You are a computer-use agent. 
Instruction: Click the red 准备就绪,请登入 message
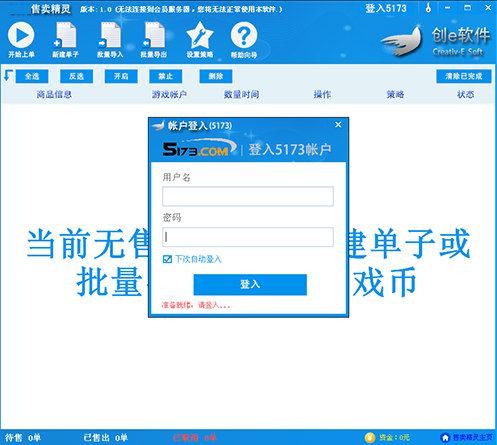point(196,305)
